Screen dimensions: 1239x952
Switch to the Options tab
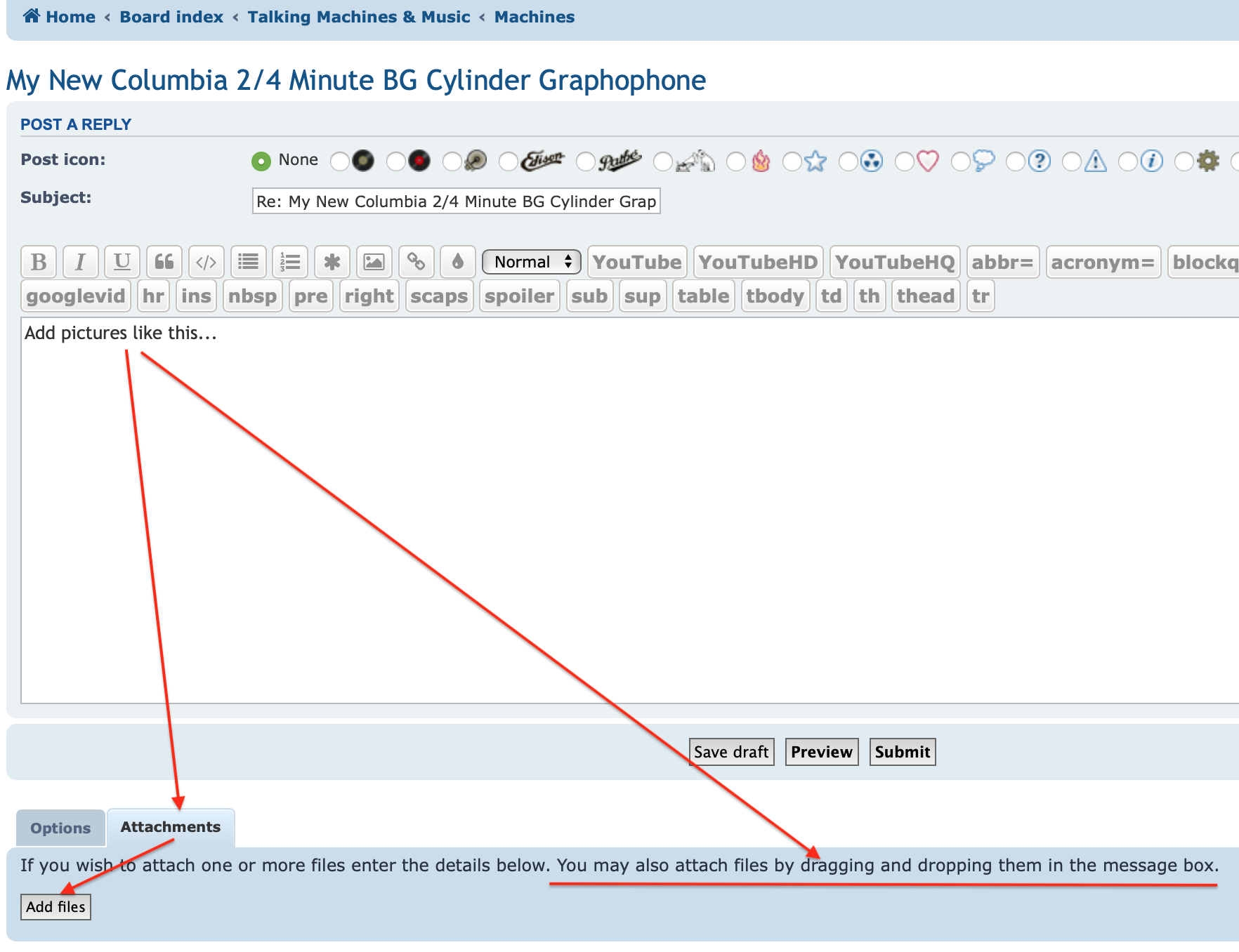60,828
